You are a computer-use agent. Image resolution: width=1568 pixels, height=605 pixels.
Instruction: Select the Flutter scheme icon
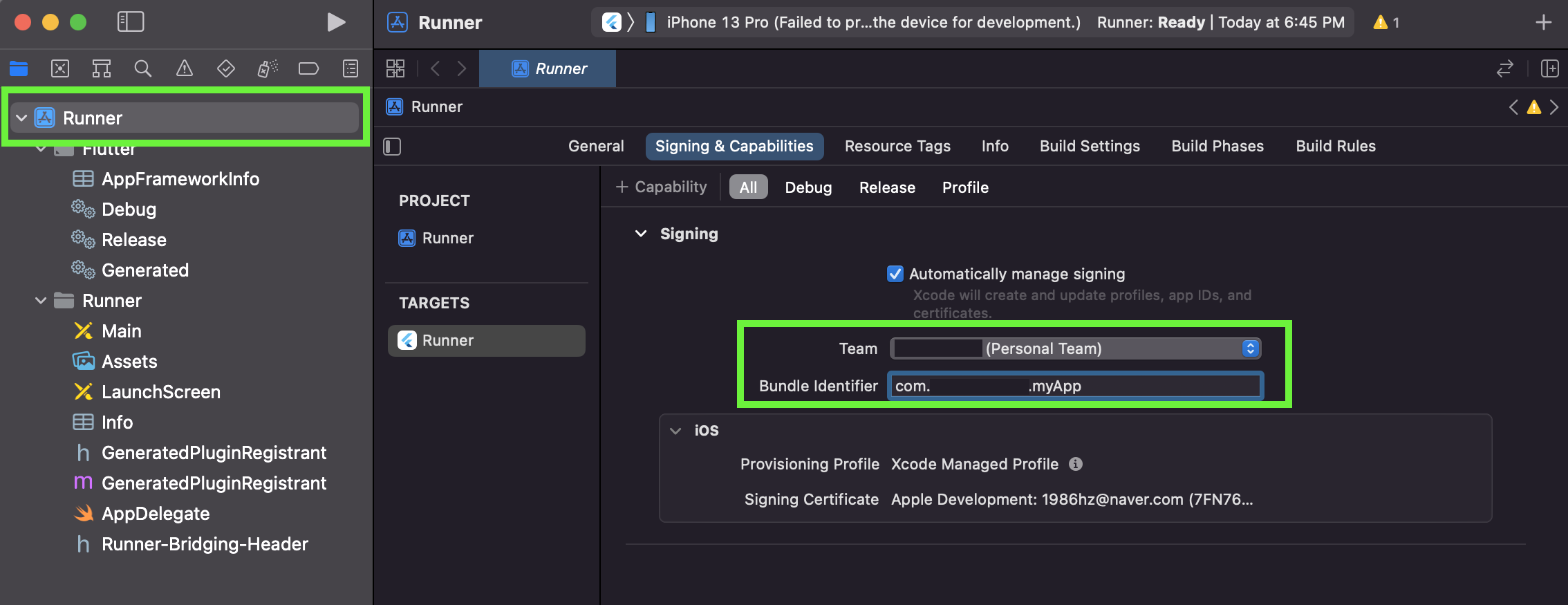pyautogui.click(x=612, y=22)
